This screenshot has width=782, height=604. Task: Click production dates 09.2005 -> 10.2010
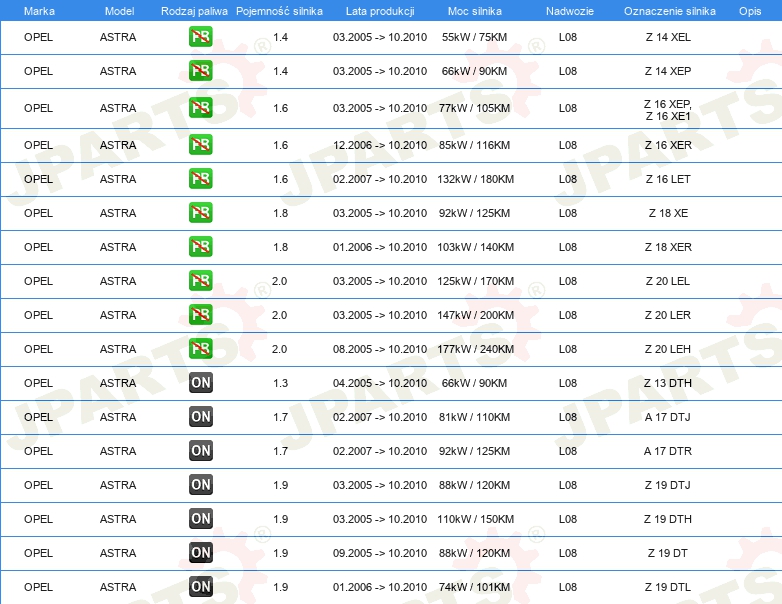[x=380, y=552]
